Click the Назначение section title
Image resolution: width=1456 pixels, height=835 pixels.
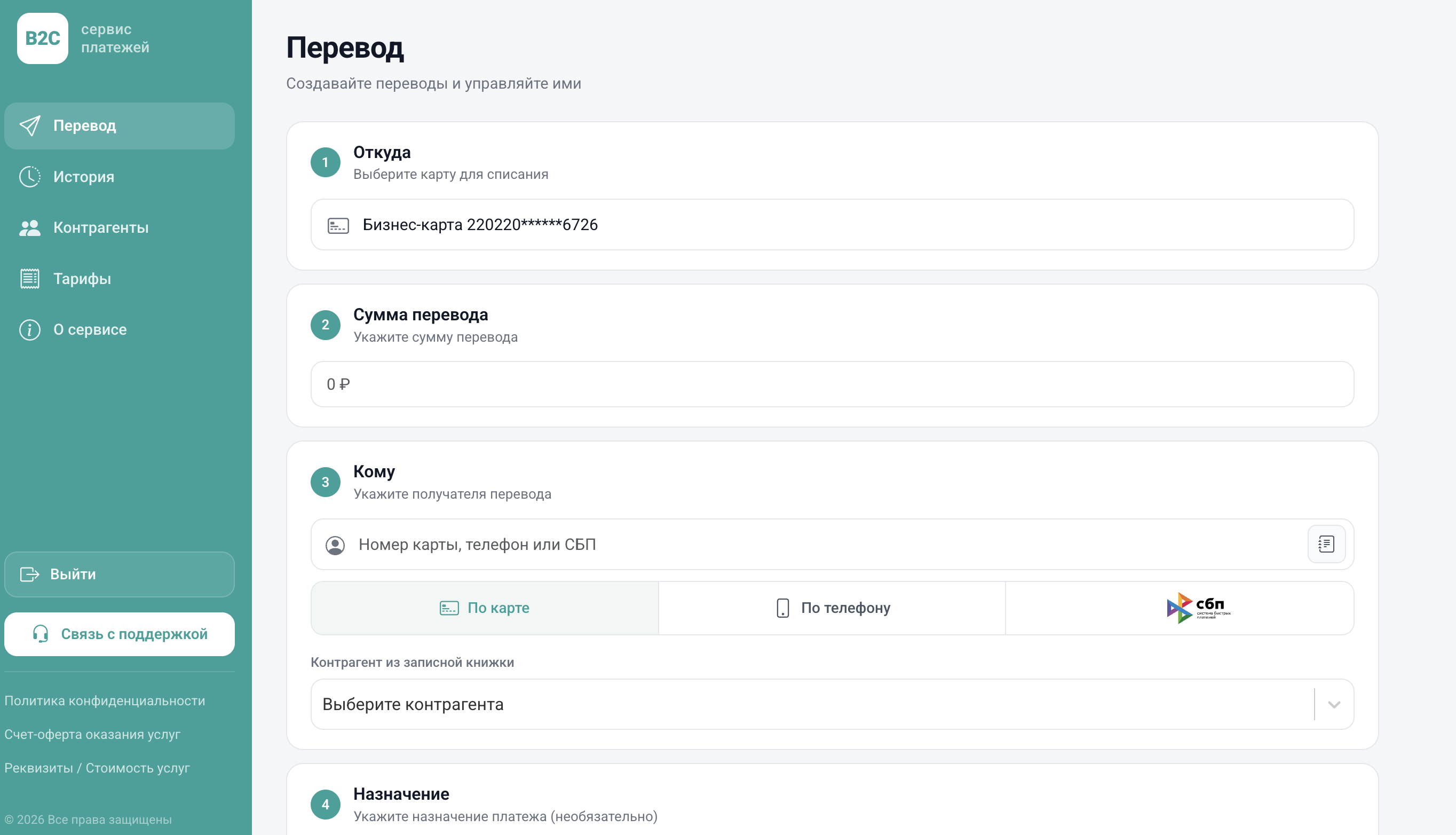[x=401, y=794]
